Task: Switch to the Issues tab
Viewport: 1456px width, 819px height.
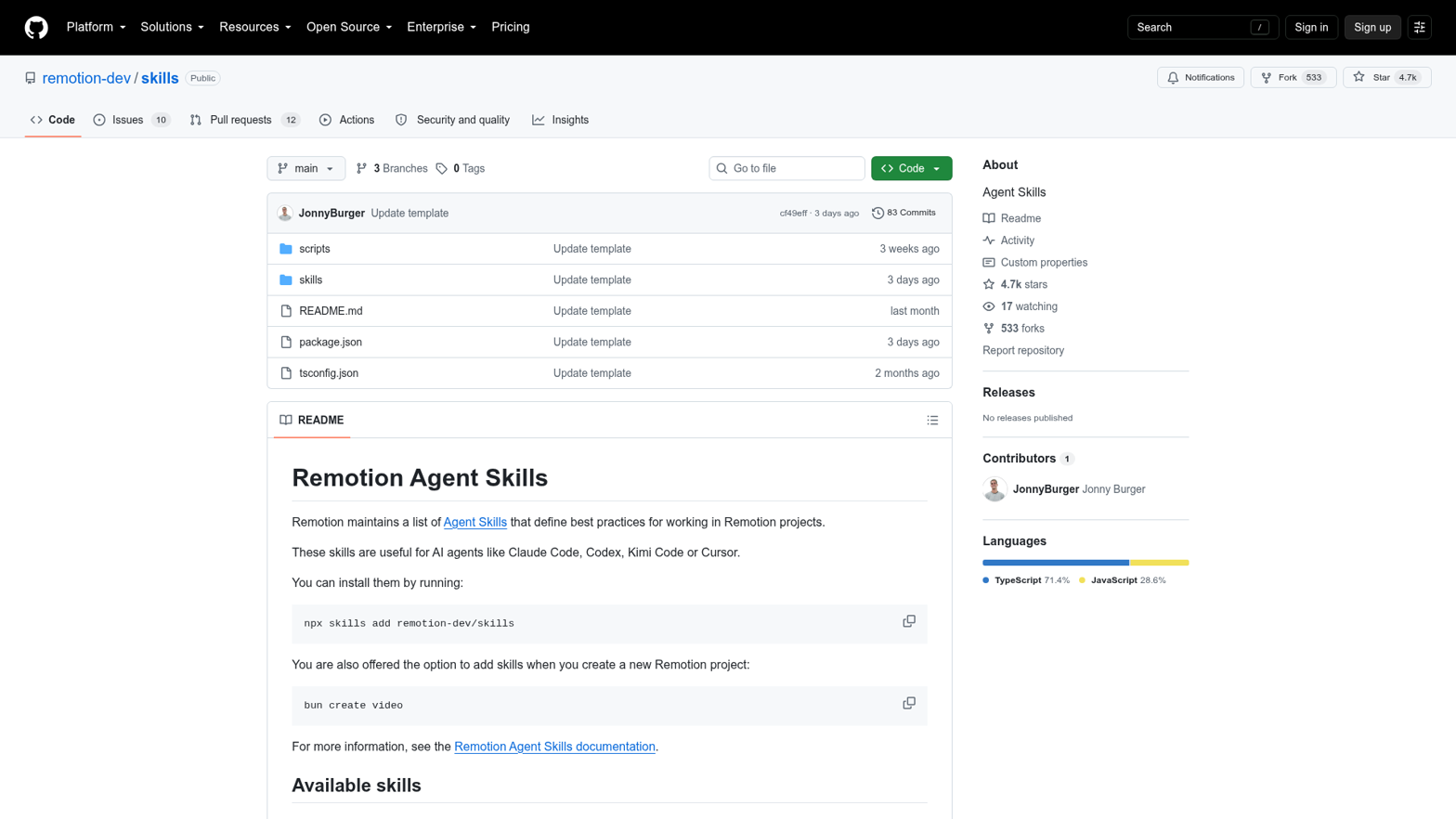Action: point(132,120)
